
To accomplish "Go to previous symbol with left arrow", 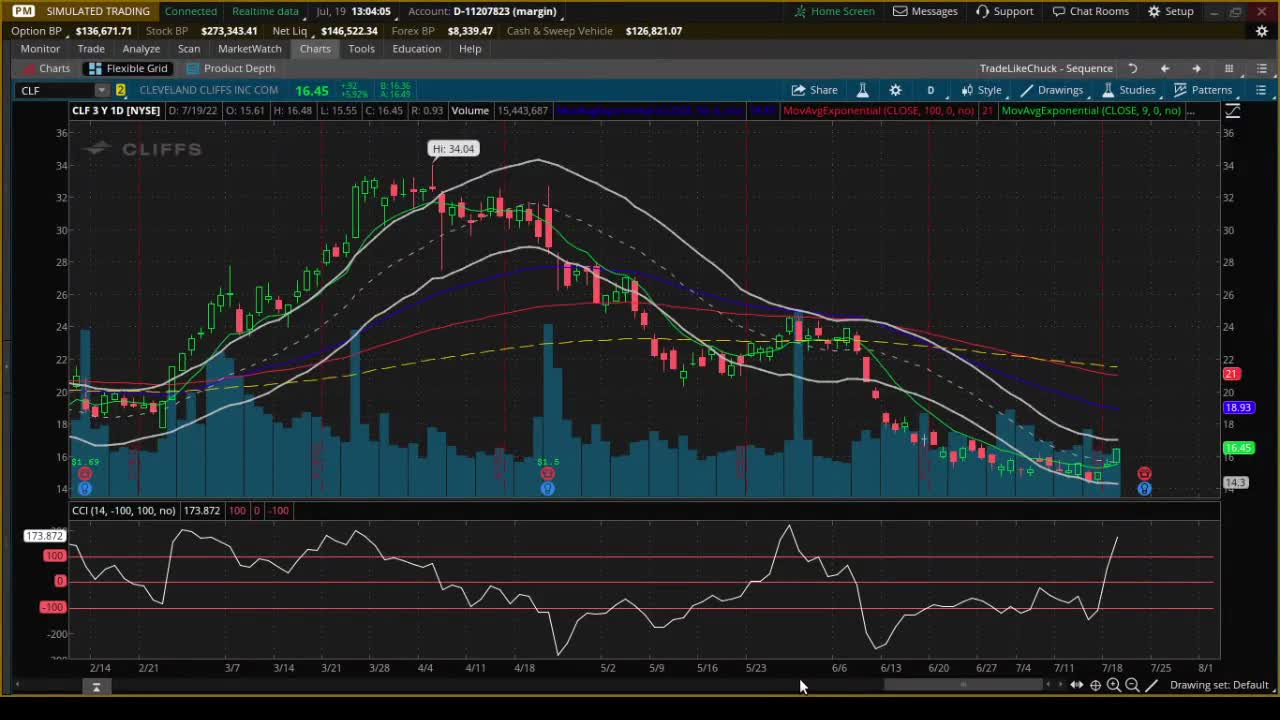I will point(1164,68).
